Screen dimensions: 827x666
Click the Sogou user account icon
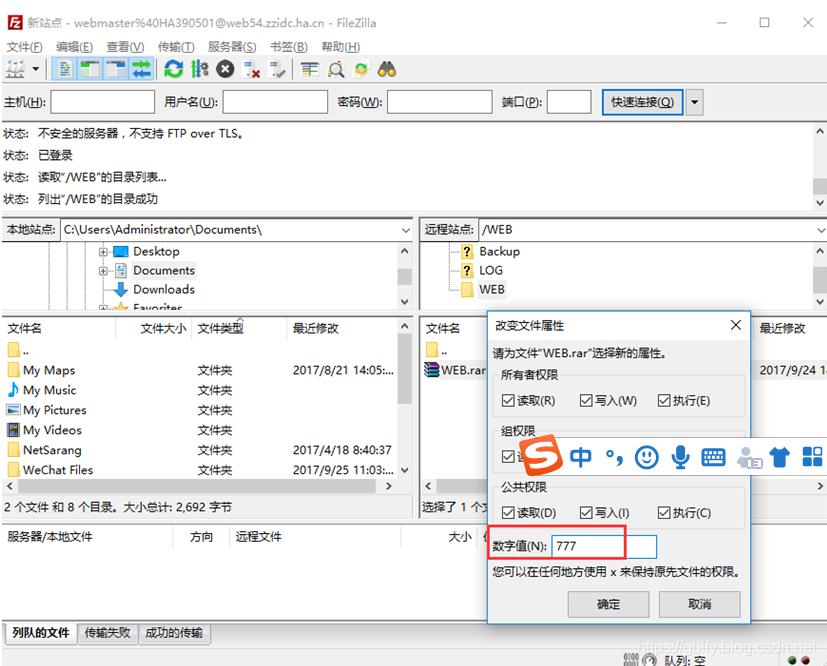pos(749,458)
